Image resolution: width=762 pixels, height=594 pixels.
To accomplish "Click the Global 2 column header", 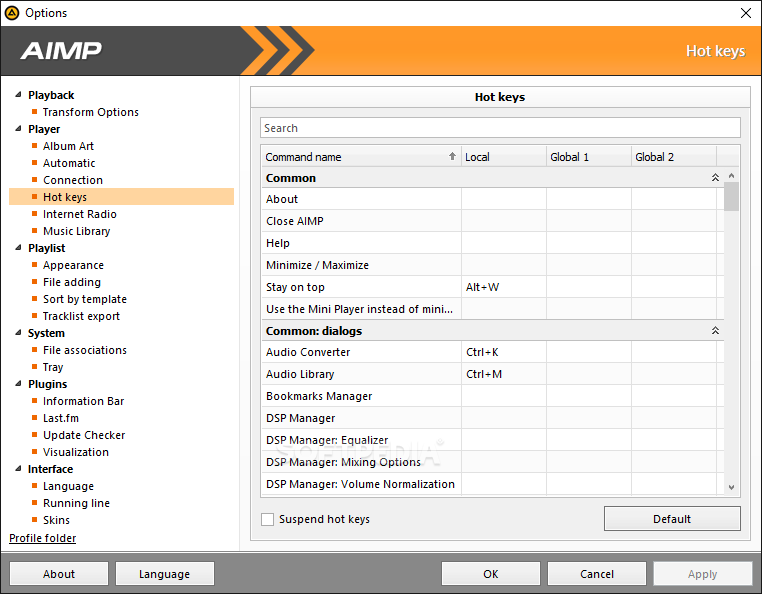I will 674,157.
